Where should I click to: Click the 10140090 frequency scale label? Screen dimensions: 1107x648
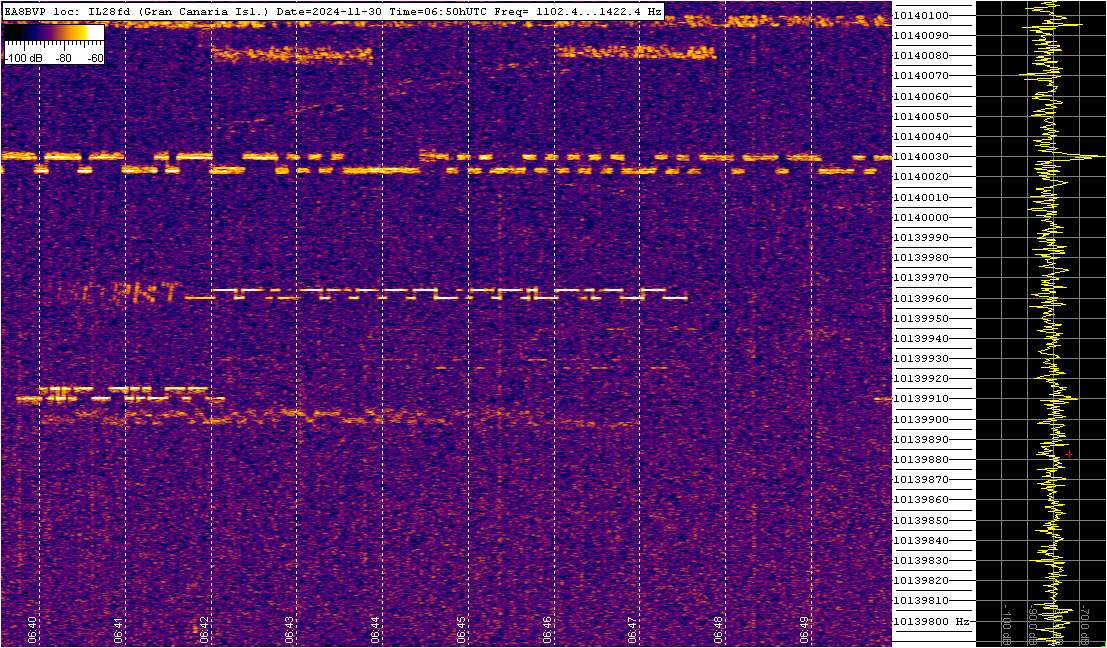coord(921,35)
